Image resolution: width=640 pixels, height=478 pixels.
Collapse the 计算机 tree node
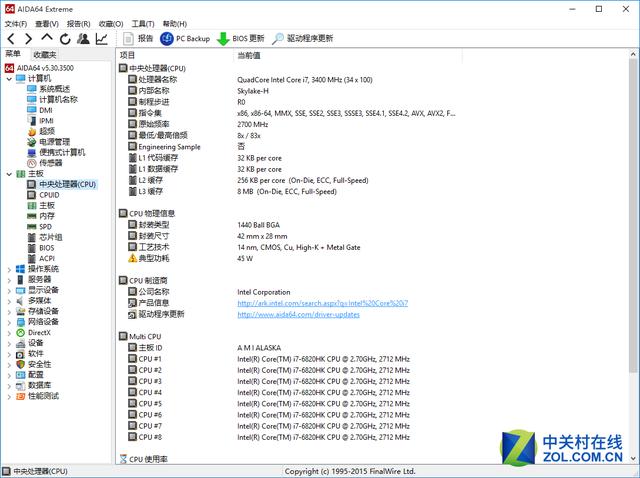9,78
